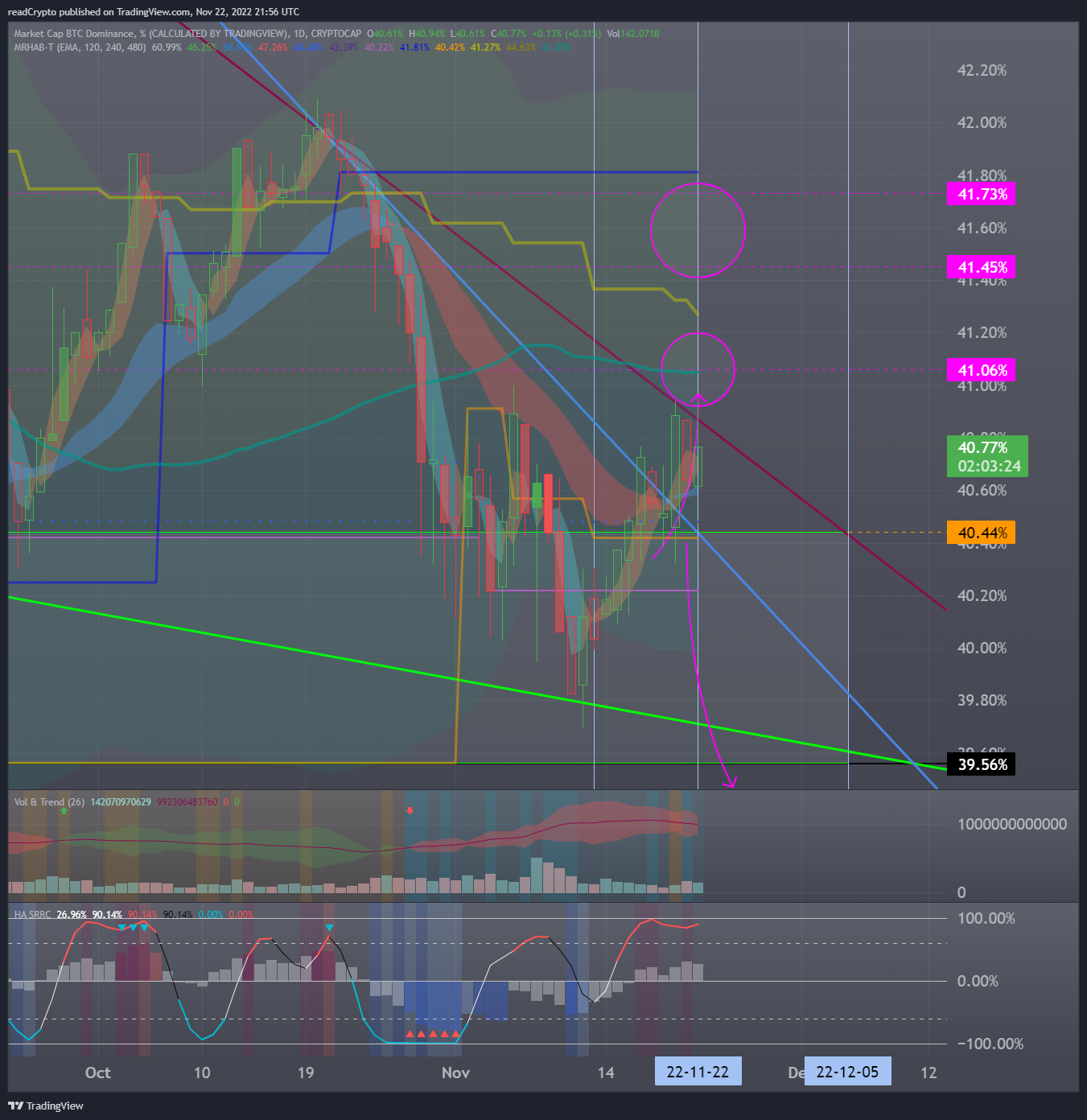The width and height of the screenshot is (1087, 1120).
Task: Click the 40.20% price axis tick
Action: [x=982, y=595]
